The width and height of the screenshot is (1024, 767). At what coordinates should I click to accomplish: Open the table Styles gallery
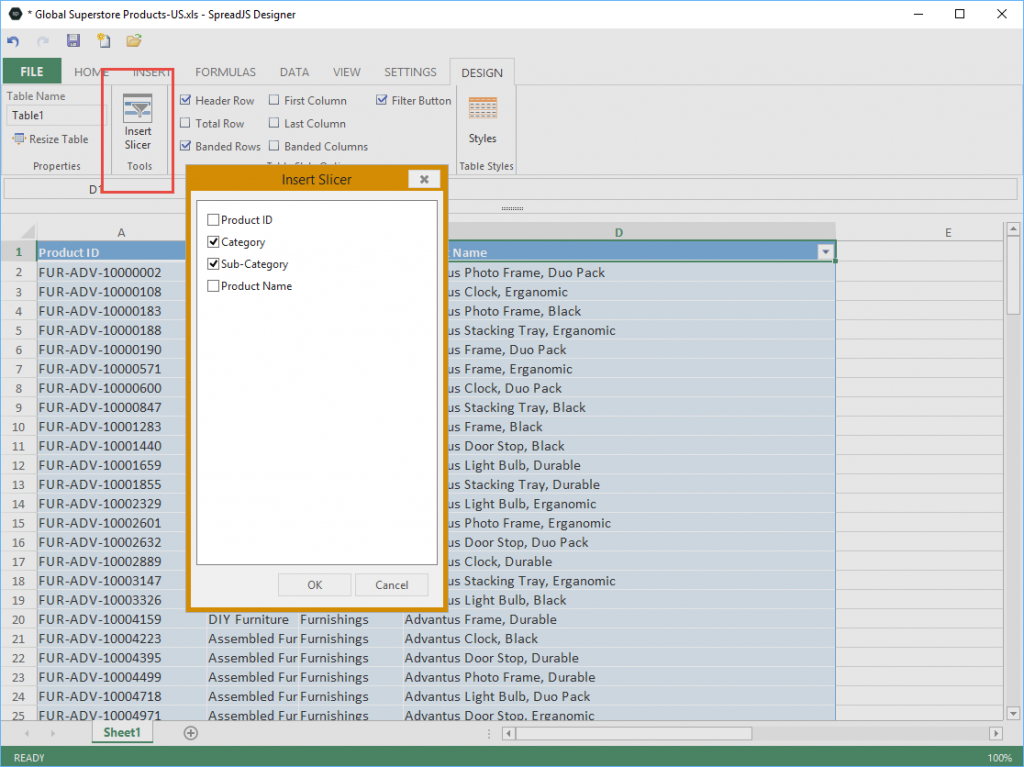tap(483, 120)
